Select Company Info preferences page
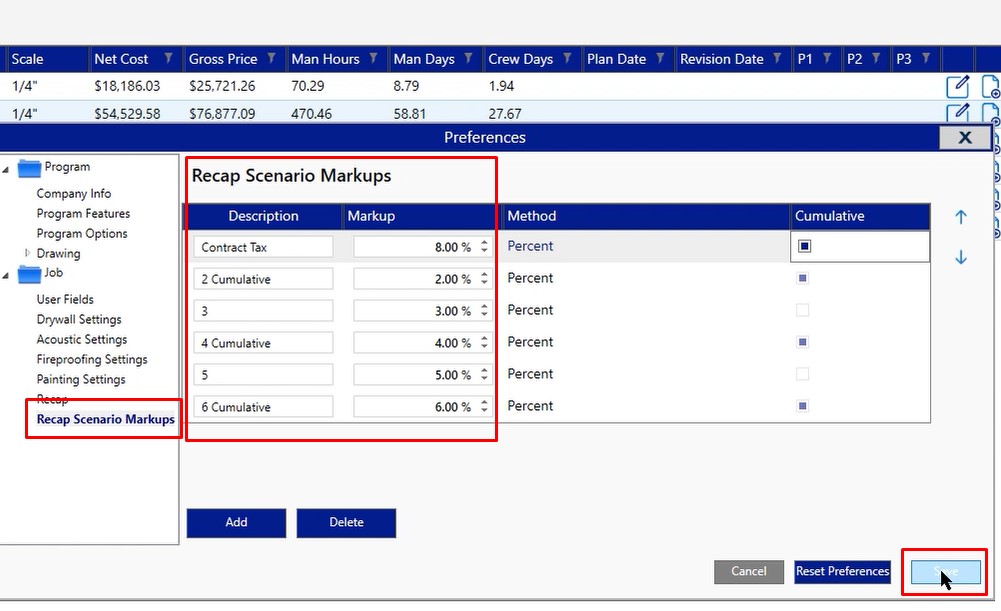This screenshot has width=1001, height=611. coord(74,193)
